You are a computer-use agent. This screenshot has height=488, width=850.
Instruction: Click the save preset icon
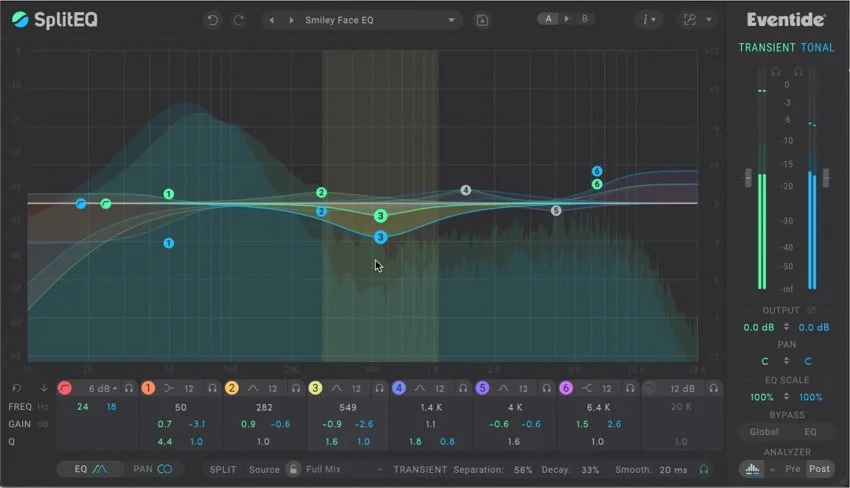click(x=482, y=20)
